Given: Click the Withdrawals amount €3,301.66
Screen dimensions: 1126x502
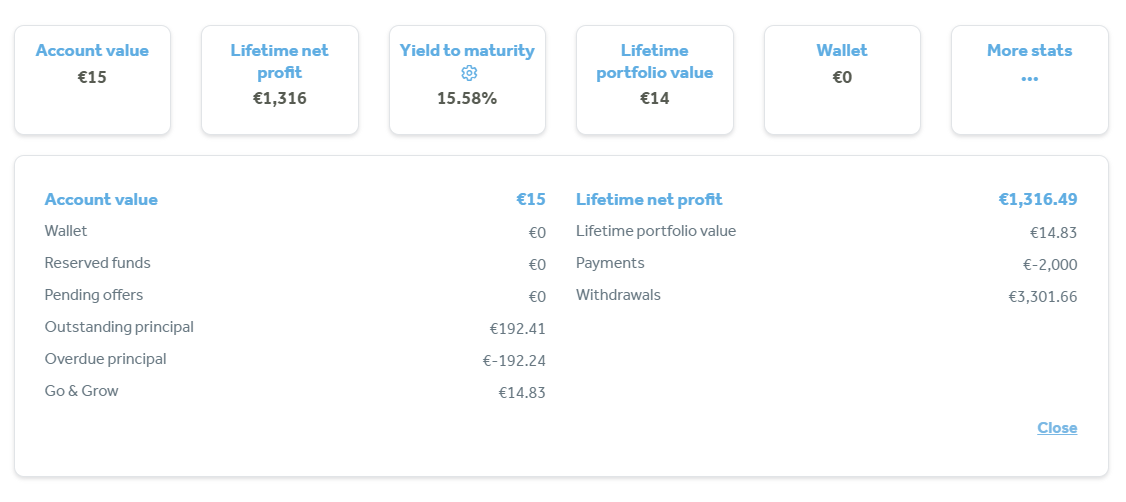Looking at the screenshot, I should [x=1043, y=297].
